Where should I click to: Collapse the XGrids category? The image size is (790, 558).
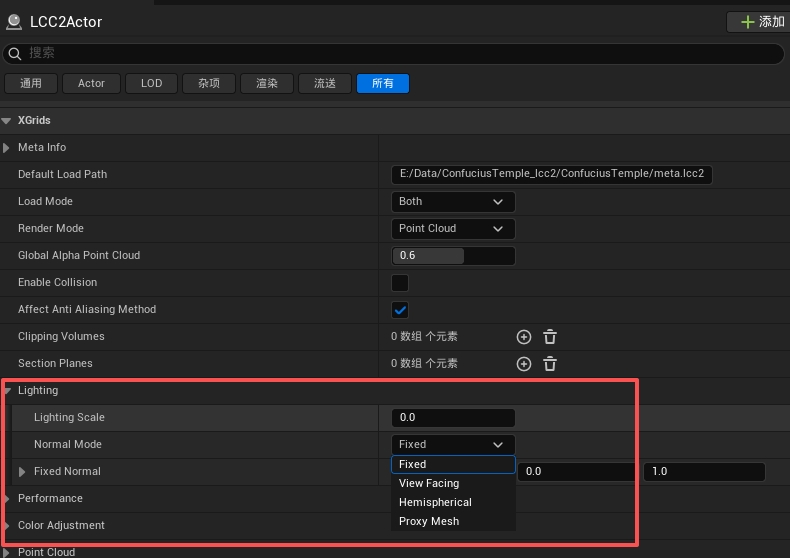click(x=7, y=121)
